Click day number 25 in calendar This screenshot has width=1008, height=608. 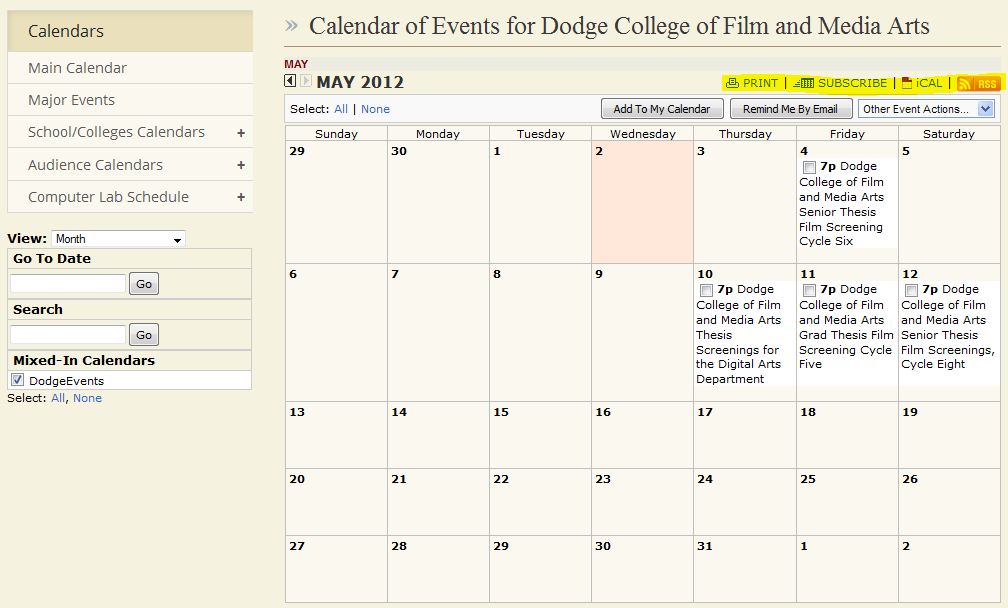tap(808, 479)
